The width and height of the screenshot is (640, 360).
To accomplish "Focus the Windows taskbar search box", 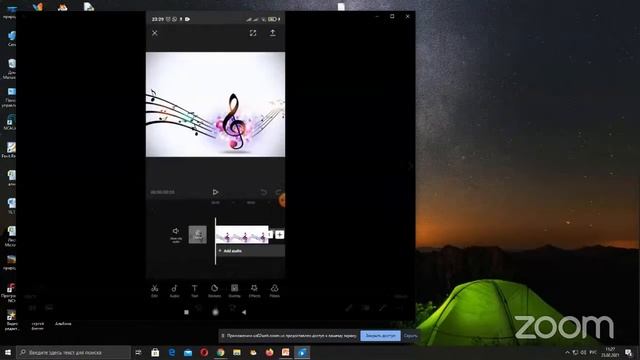I will [x=73, y=352].
